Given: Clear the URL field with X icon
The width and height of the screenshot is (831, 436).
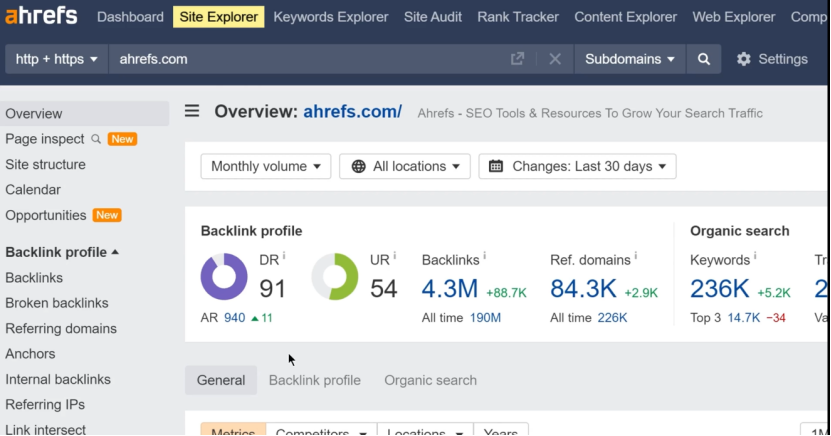Looking at the screenshot, I should coord(555,59).
